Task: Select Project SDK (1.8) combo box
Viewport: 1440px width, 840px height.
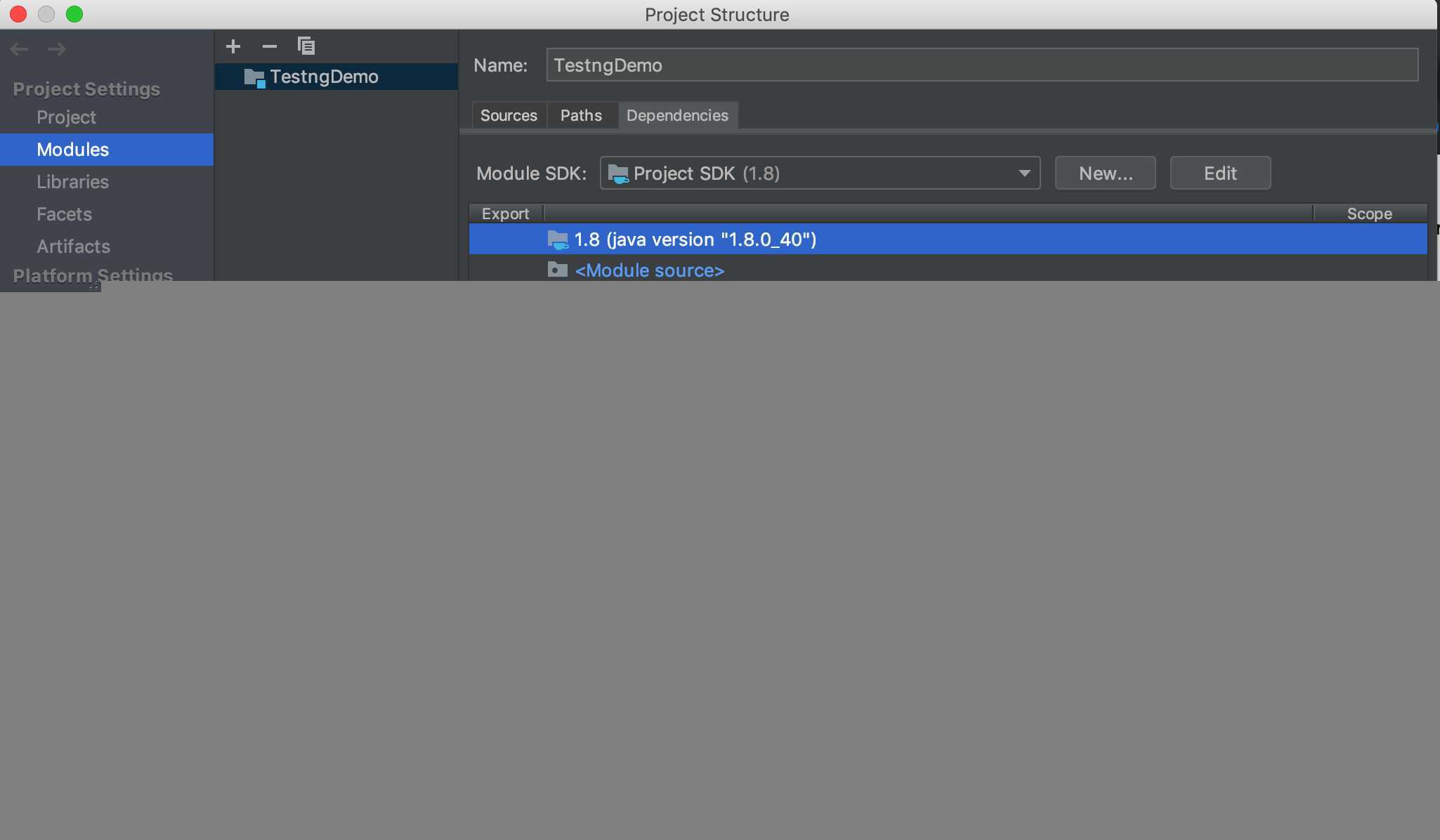Action: pos(820,173)
